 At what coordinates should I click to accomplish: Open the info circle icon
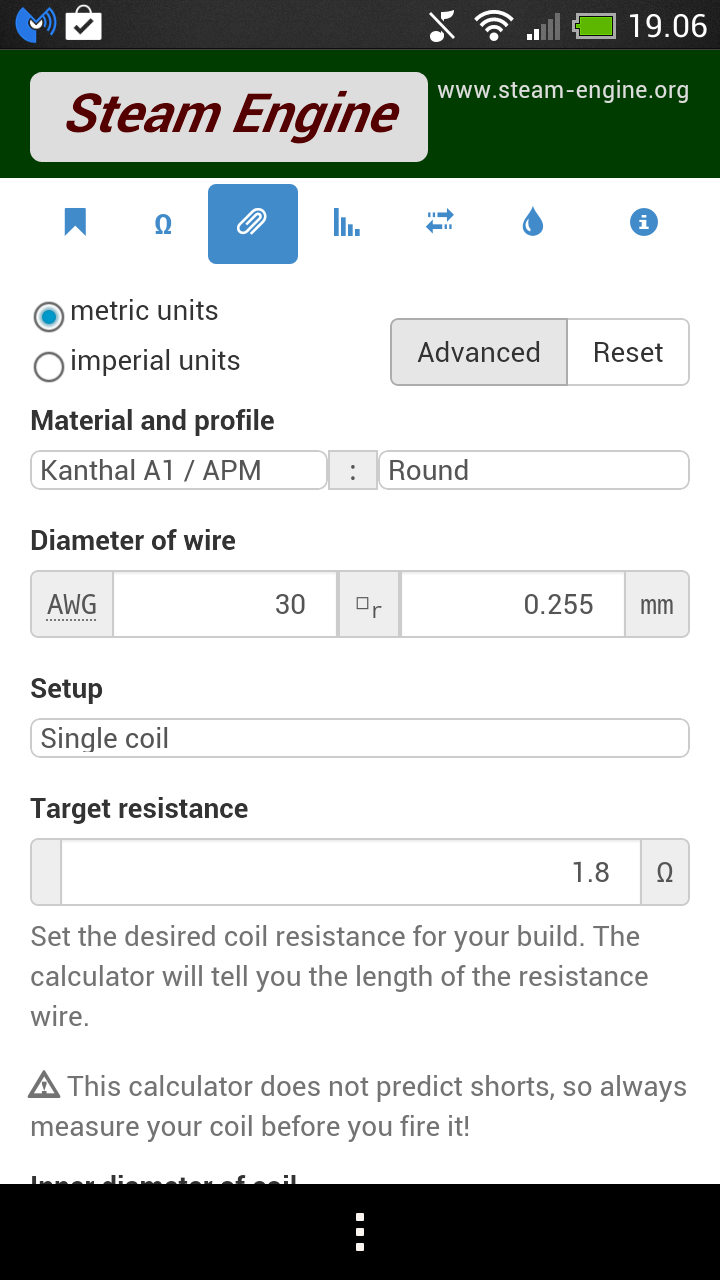point(643,222)
